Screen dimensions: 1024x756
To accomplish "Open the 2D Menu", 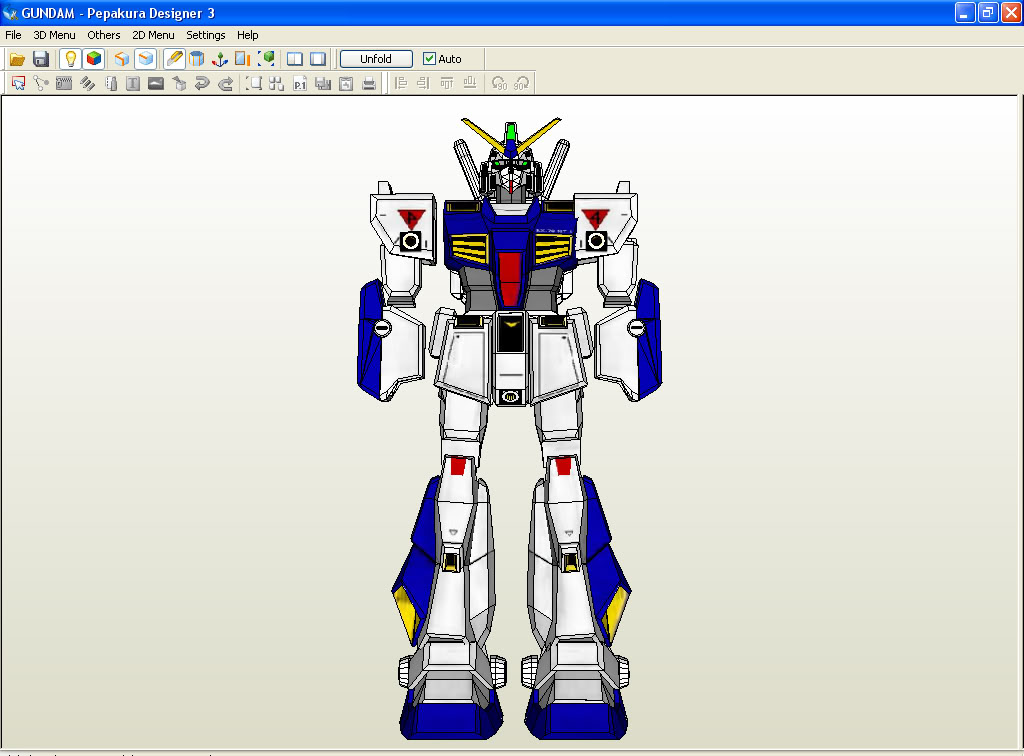I will click(x=153, y=35).
